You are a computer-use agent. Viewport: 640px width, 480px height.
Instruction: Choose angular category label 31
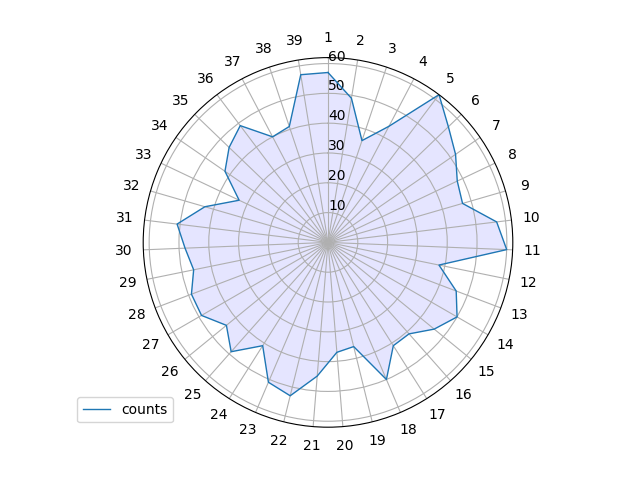point(124,217)
